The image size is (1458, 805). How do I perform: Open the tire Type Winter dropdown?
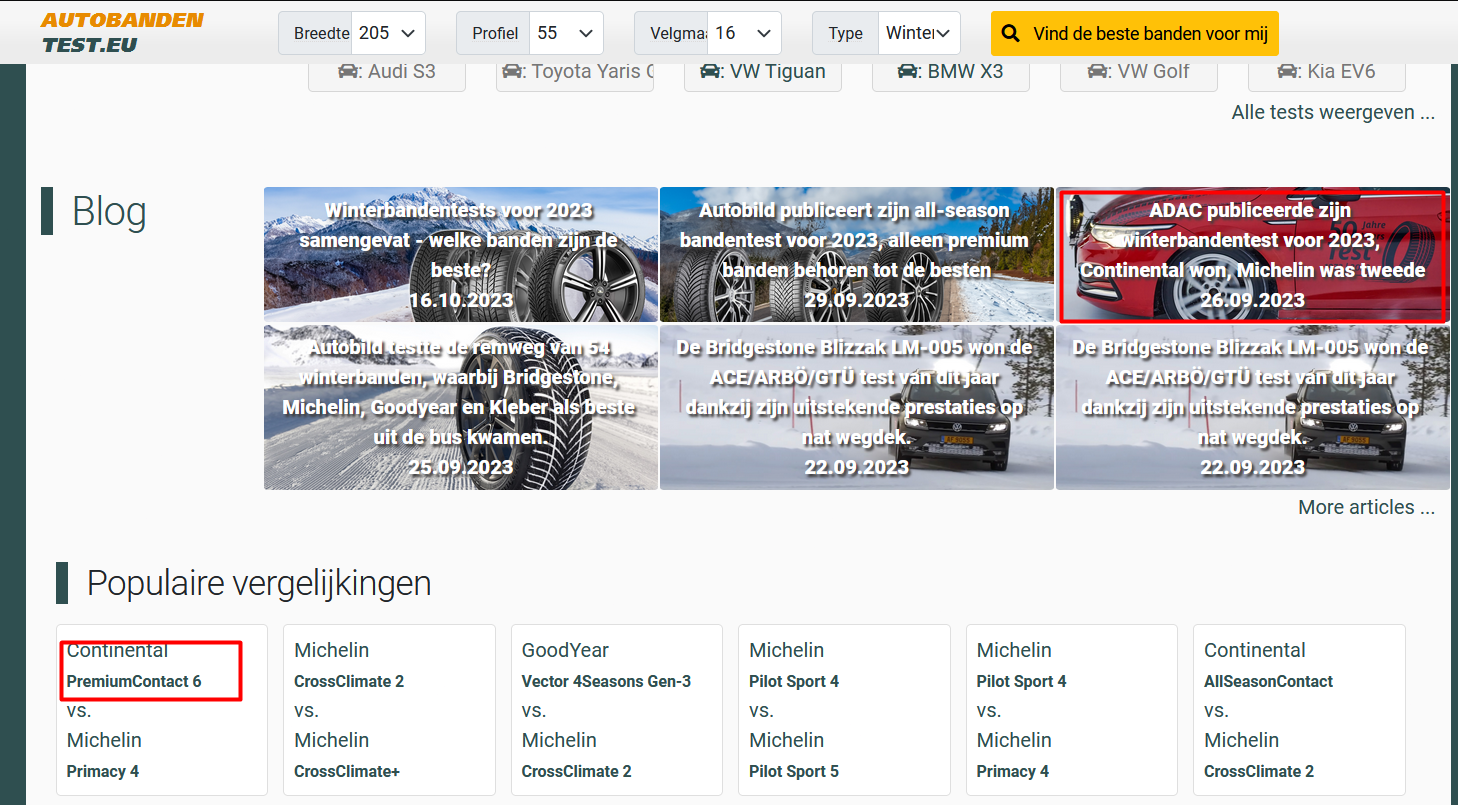[919, 33]
